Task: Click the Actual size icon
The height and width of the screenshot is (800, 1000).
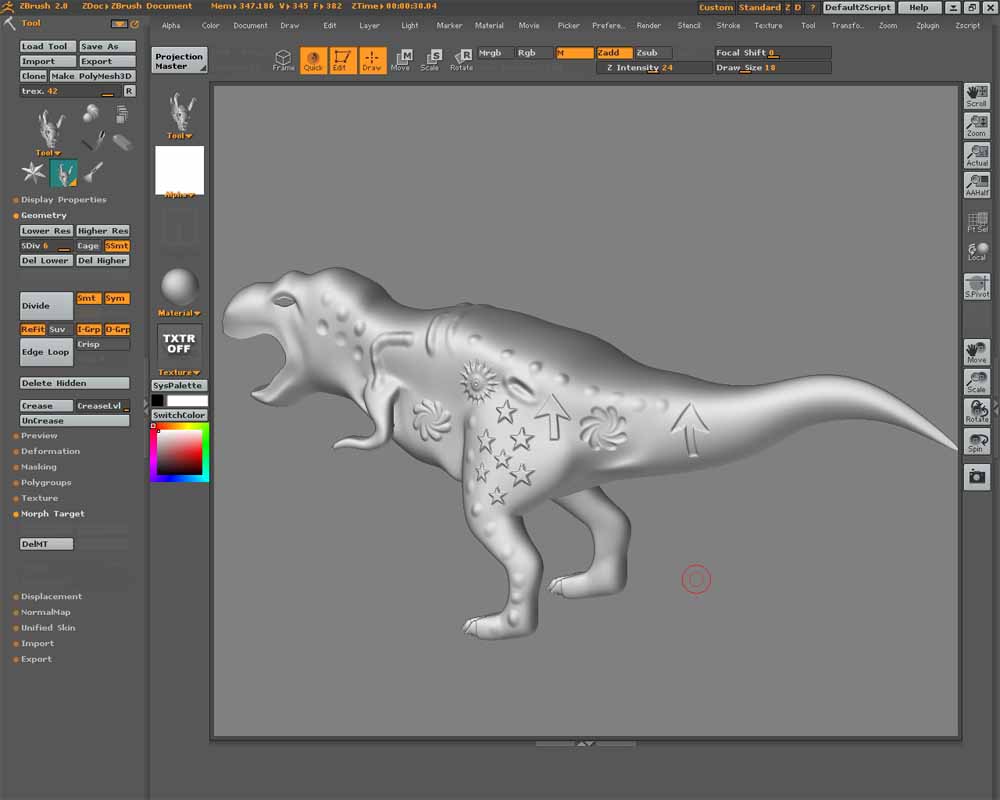Action: [976, 156]
